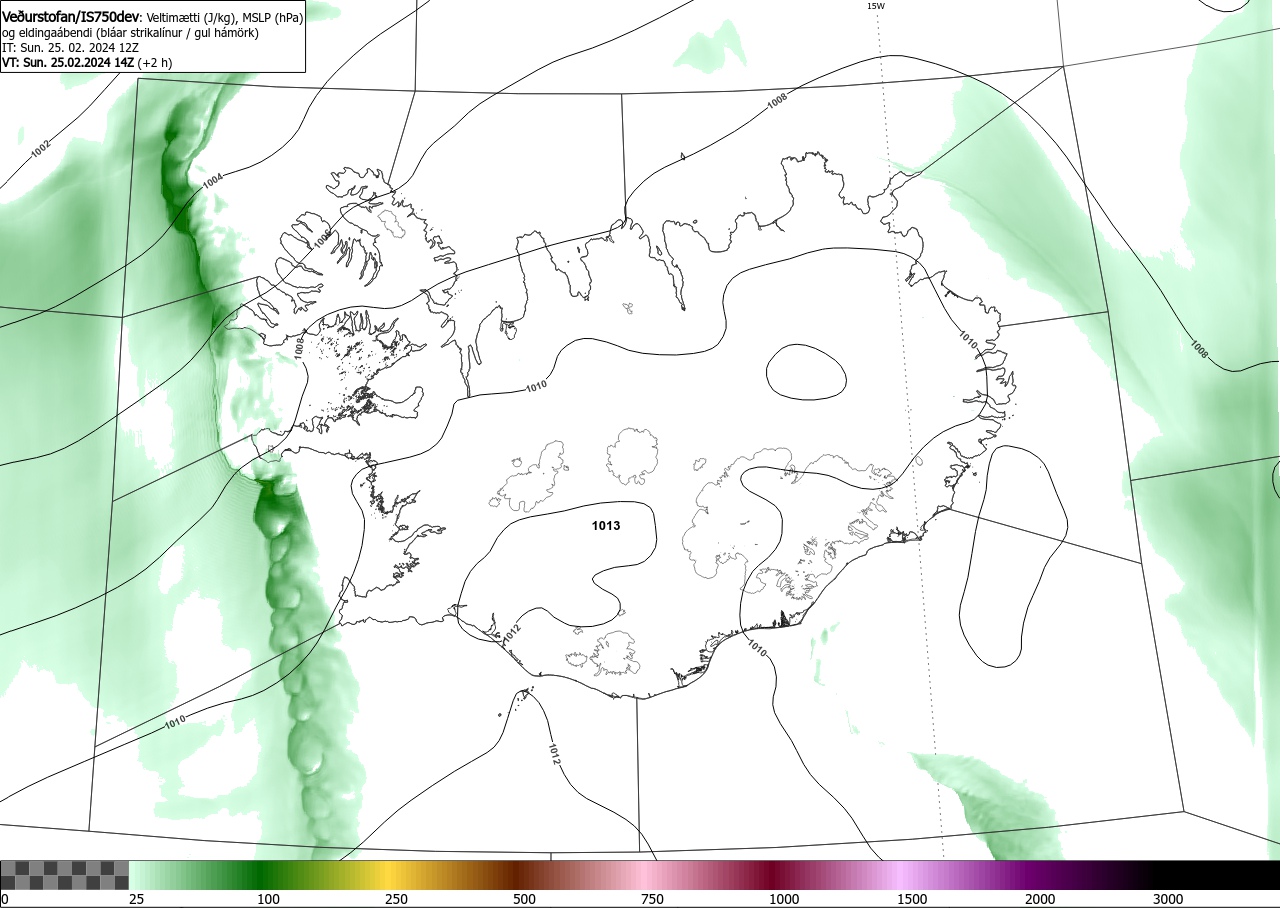Click the IT: Sun. 25. 02. 2024 12Z line
1280x908 pixels.
point(71,47)
